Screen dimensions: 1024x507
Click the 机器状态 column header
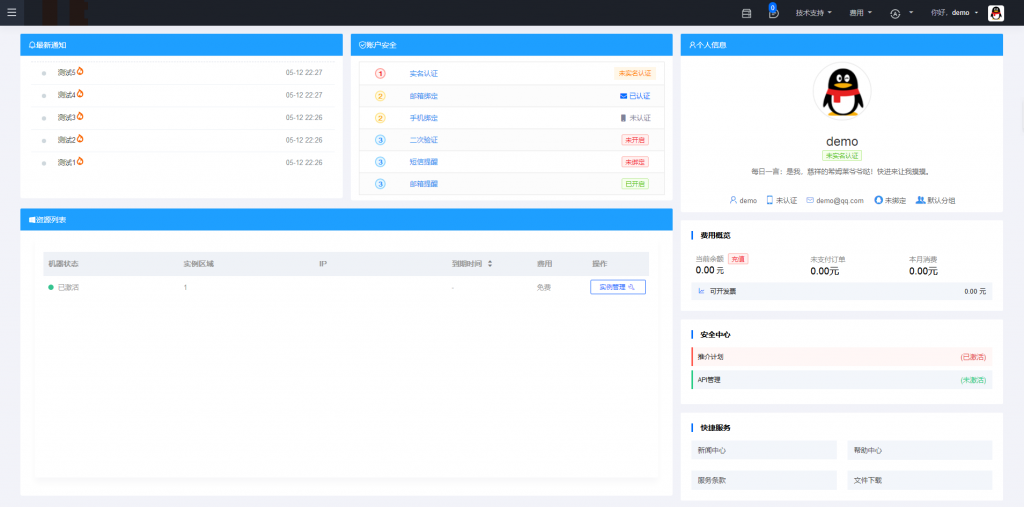click(63, 264)
